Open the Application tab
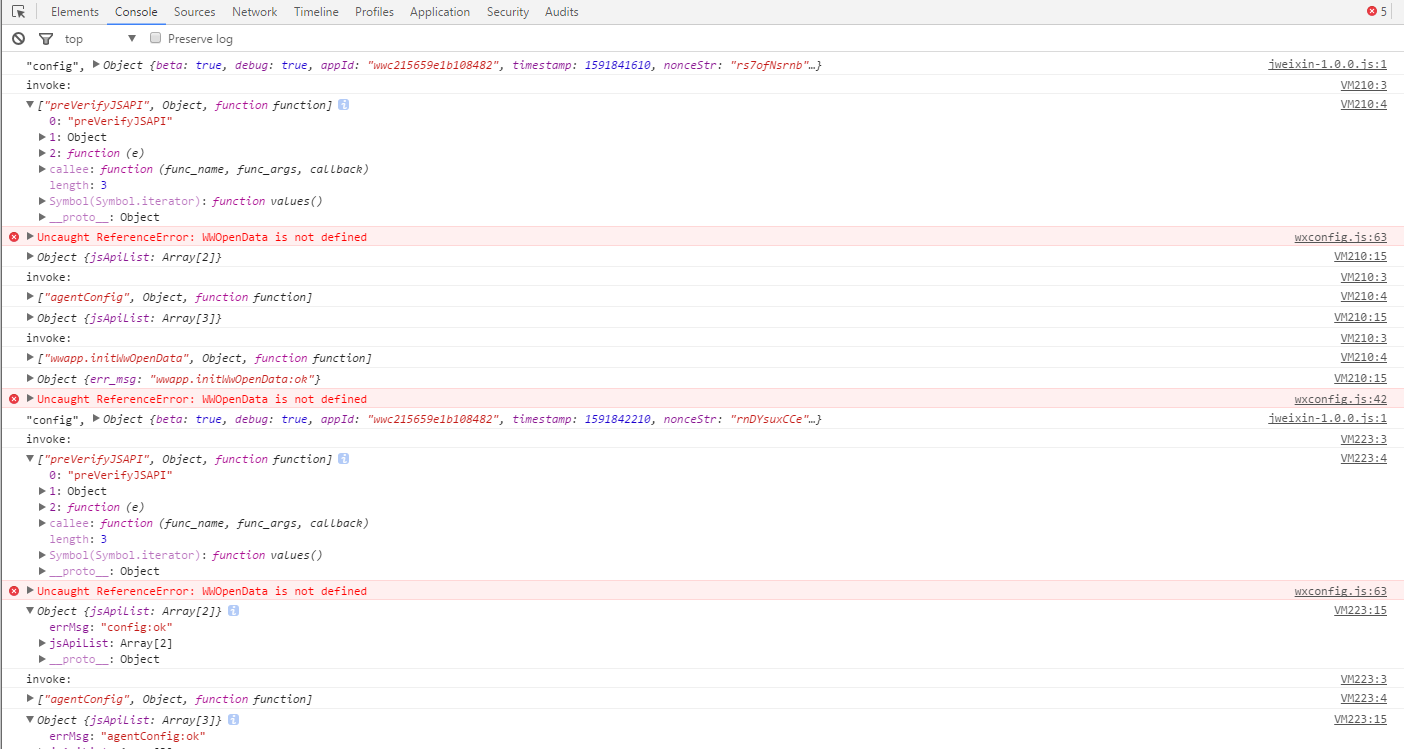 (440, 12)
